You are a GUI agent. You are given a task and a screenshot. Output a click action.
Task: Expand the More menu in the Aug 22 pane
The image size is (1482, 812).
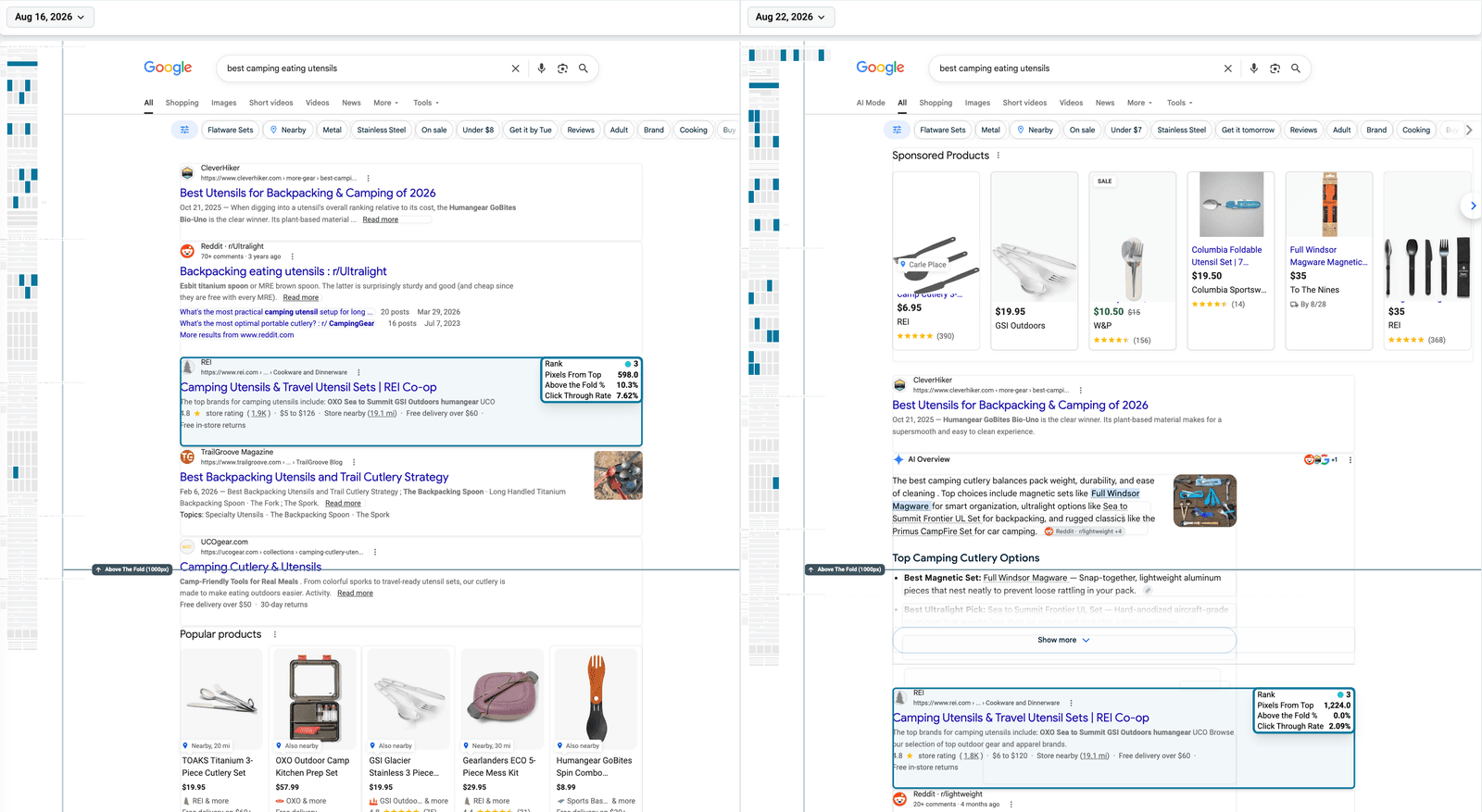[x=1140, y=103]
